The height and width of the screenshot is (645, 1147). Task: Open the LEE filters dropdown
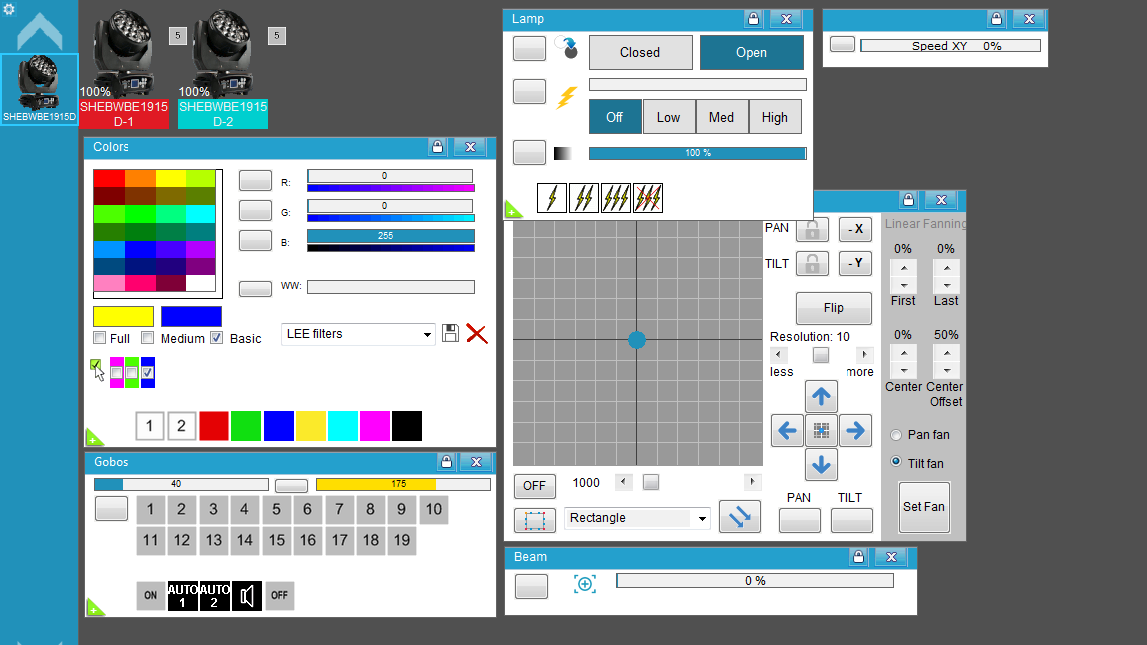(x=358, y=334)
